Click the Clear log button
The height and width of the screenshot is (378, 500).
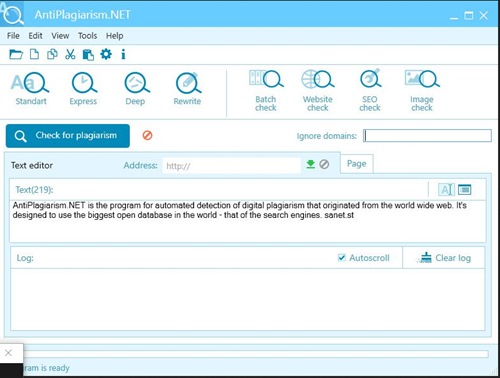(x=444, y=258)
